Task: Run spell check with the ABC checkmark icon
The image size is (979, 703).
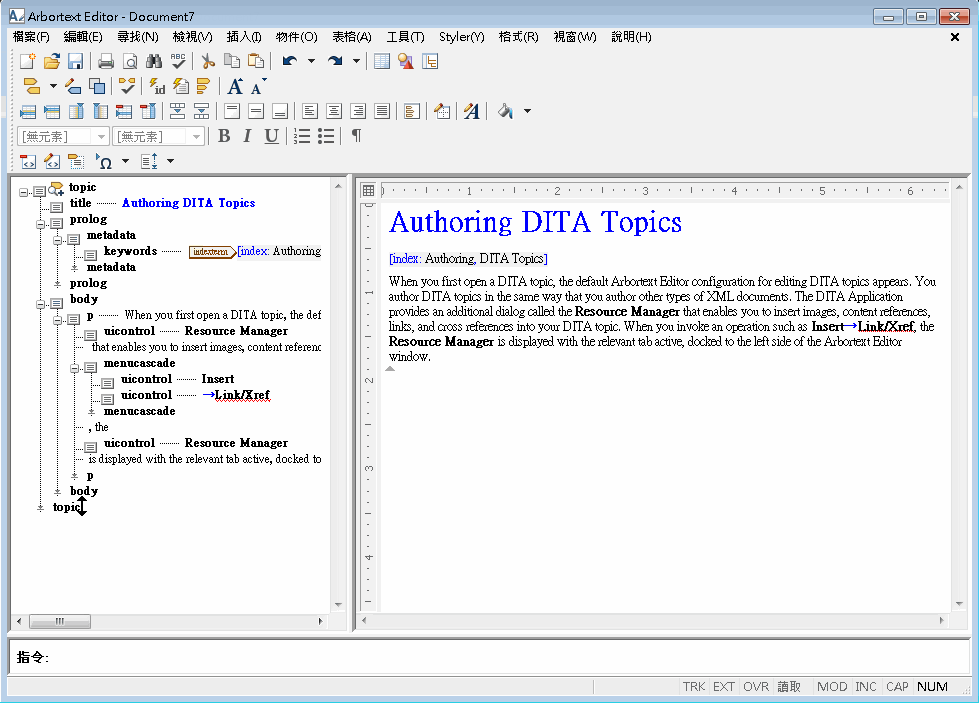Action: (x=178, y=61)
